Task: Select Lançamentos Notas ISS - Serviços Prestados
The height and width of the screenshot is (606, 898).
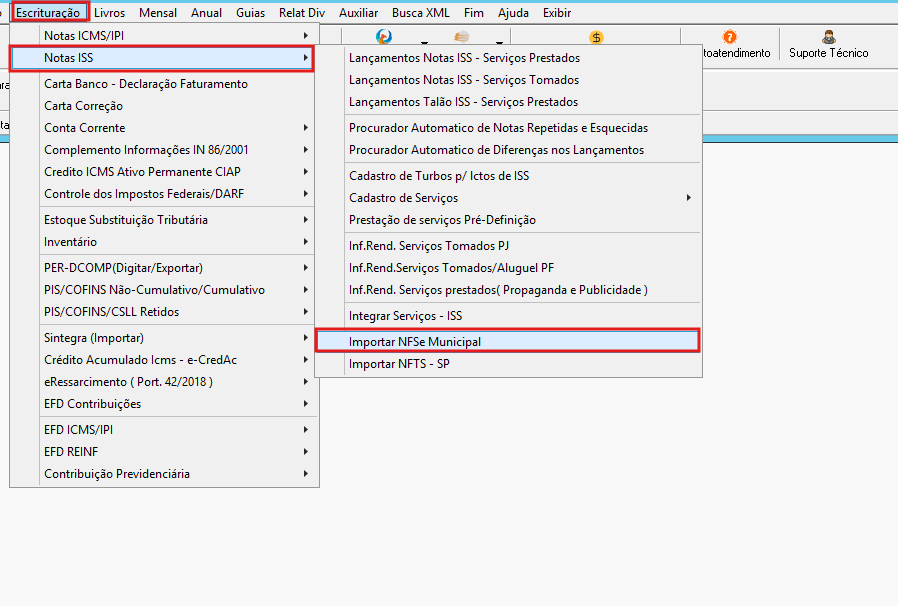Action: [x=509, y=58]
